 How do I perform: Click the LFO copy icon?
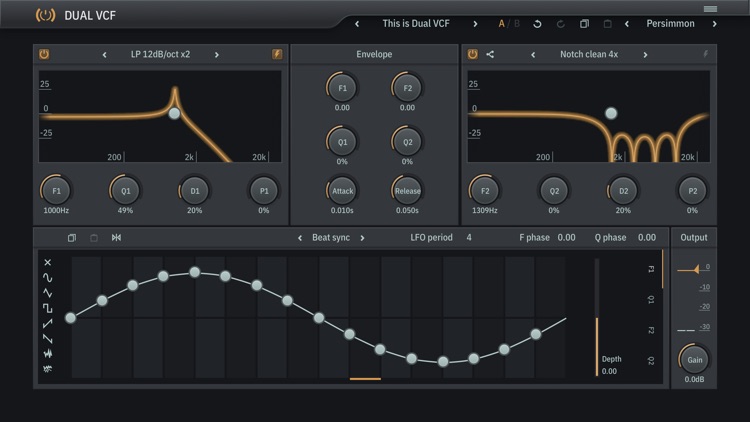coord(72,238)
